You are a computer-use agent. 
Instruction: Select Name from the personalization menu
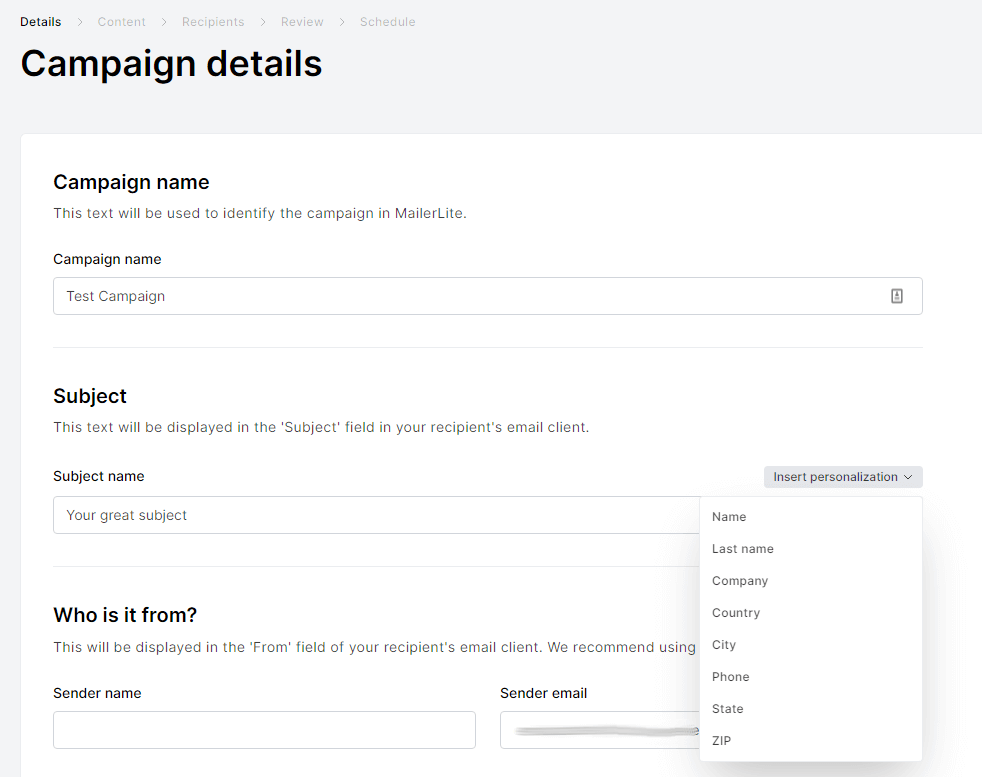coord(729,517)
